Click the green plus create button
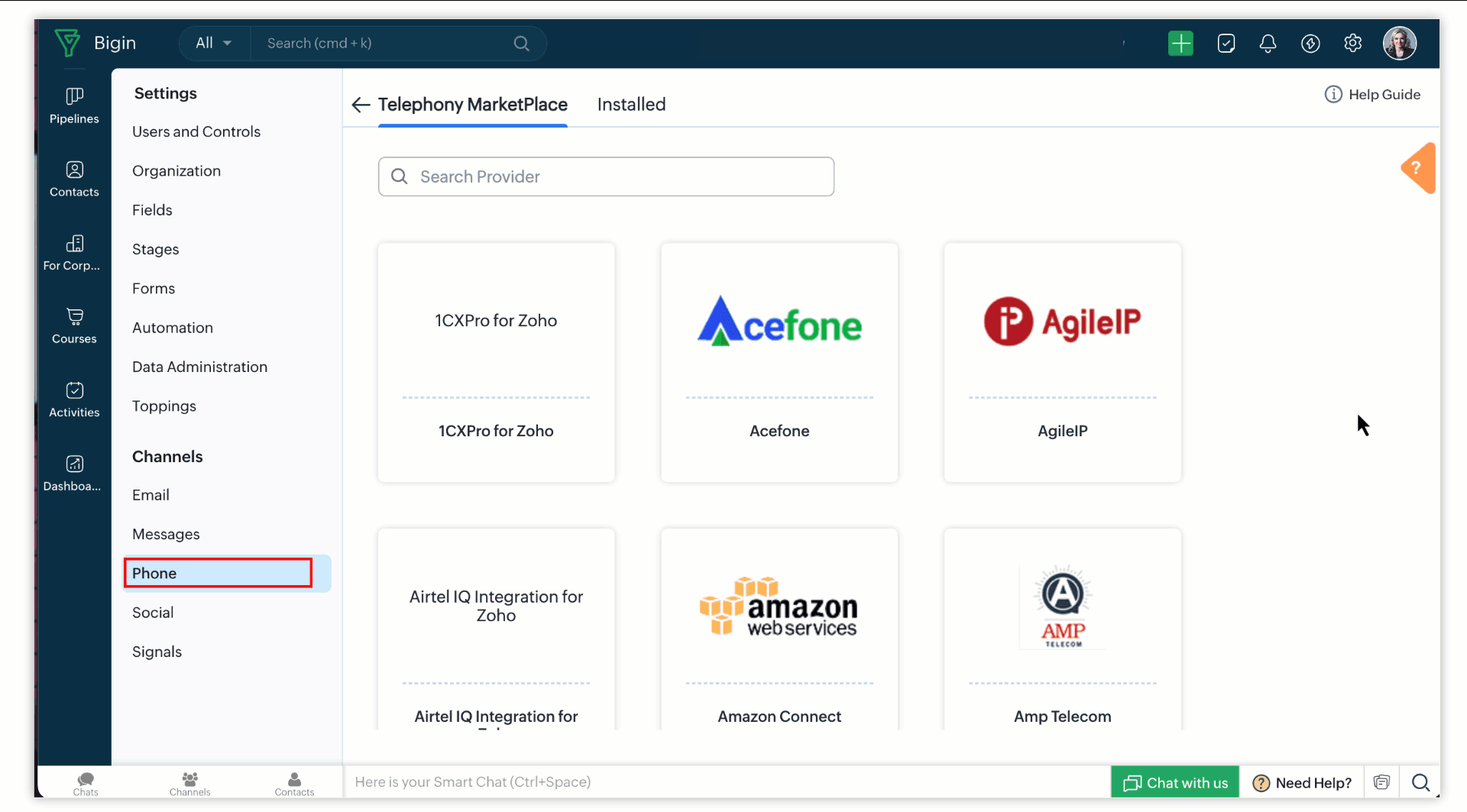Screen dimensions: 1467x812 coord(1180,43)
